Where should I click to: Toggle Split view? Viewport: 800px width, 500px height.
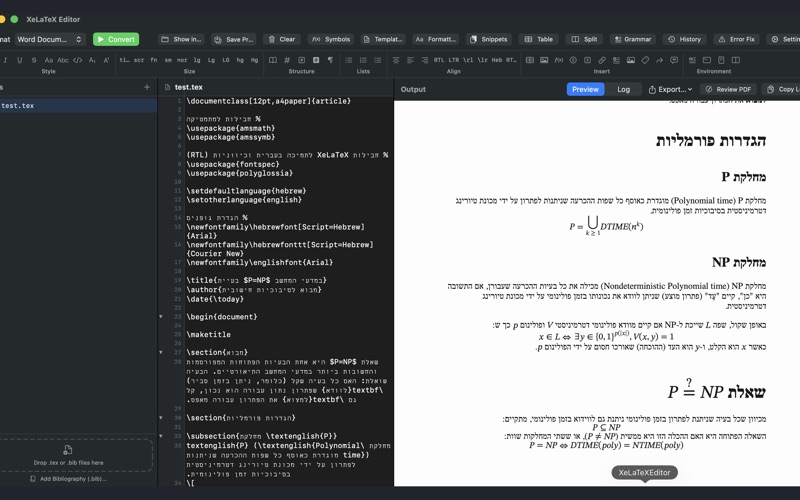[584, 39]
